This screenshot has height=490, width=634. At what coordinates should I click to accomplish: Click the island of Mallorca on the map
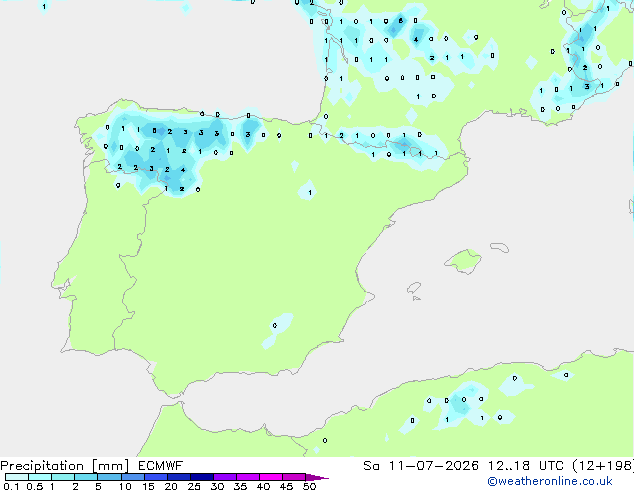(463, 261)
